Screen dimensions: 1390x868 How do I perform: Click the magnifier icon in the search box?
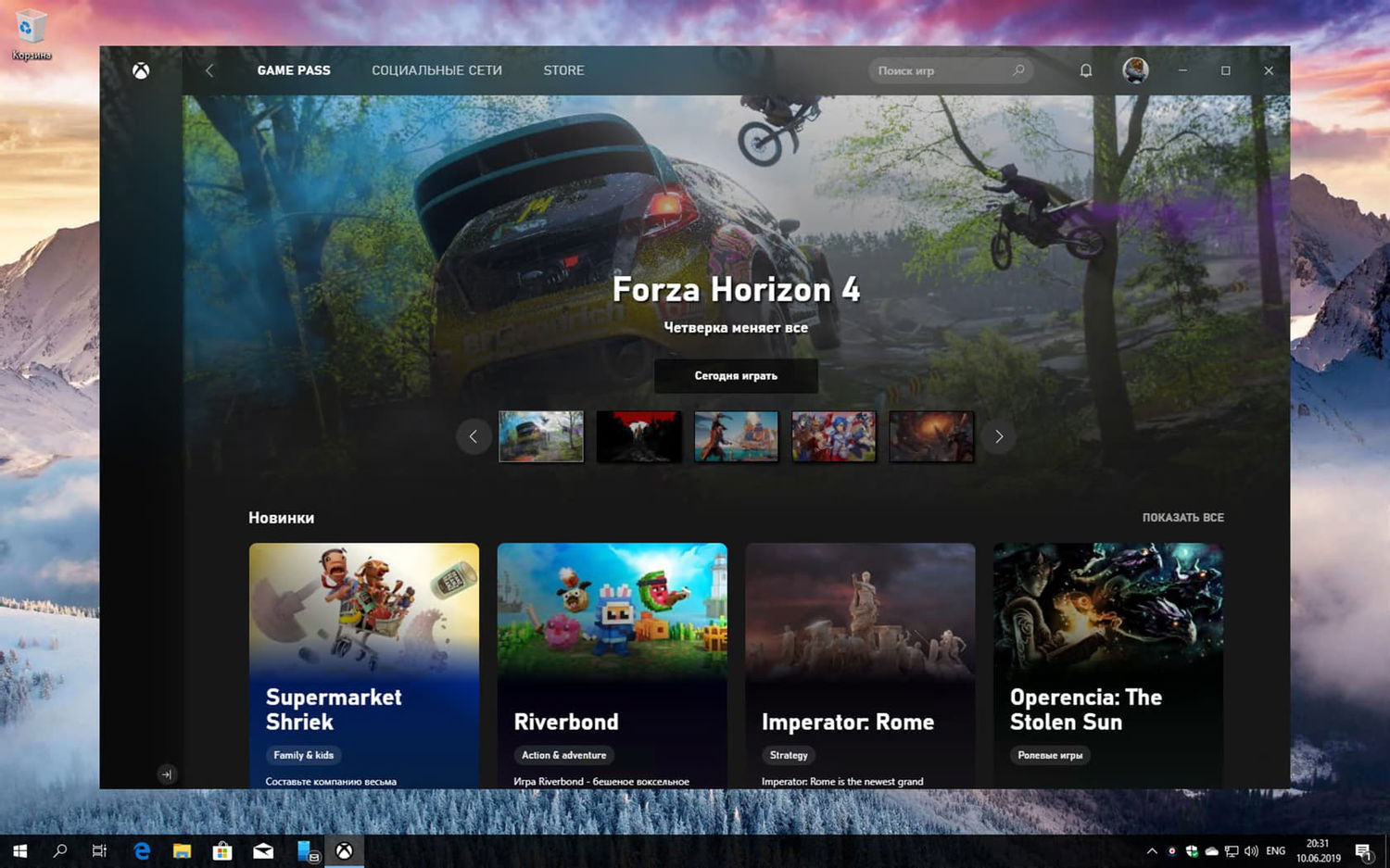click(1017, 70)
